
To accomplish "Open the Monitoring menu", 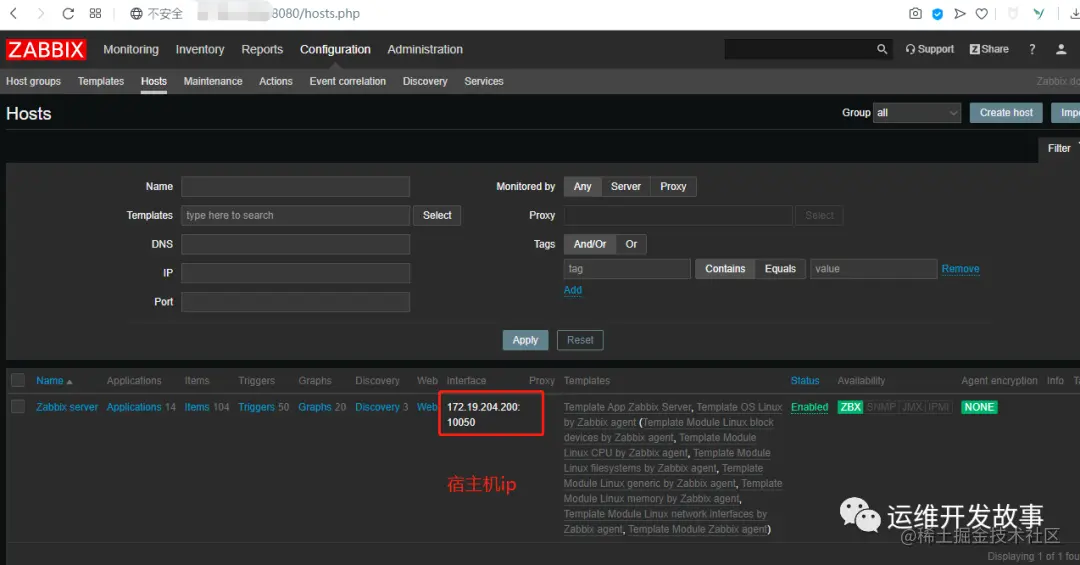I will [131, 50].
